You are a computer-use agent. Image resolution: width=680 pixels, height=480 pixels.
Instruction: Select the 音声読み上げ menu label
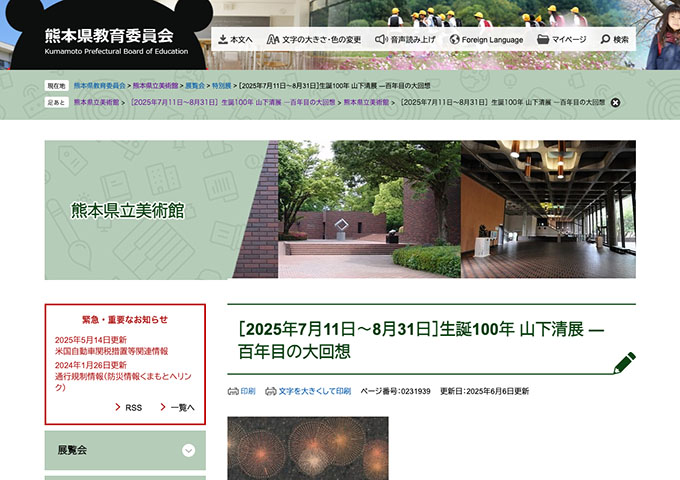click(413, 39)
